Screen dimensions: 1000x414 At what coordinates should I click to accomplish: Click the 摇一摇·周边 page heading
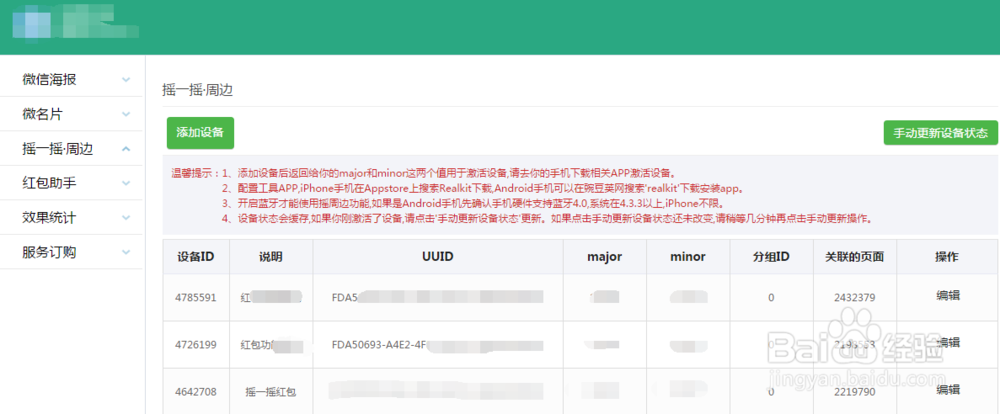[x=198, y=90]
